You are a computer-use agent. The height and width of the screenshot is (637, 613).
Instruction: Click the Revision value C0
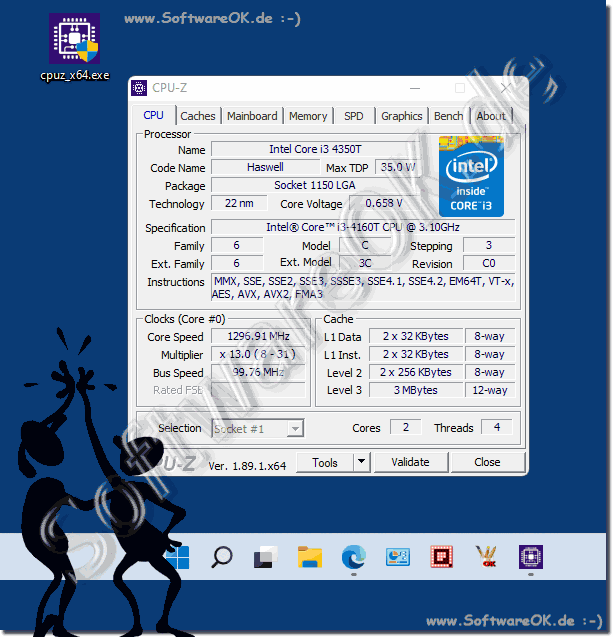[x=489, y=263]
